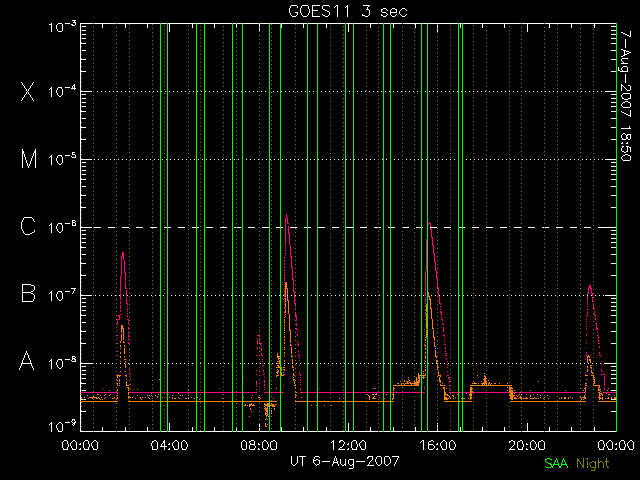640x480 pixels.
Task: Click the Night legend entry
Action: click(x=593, y=464)
